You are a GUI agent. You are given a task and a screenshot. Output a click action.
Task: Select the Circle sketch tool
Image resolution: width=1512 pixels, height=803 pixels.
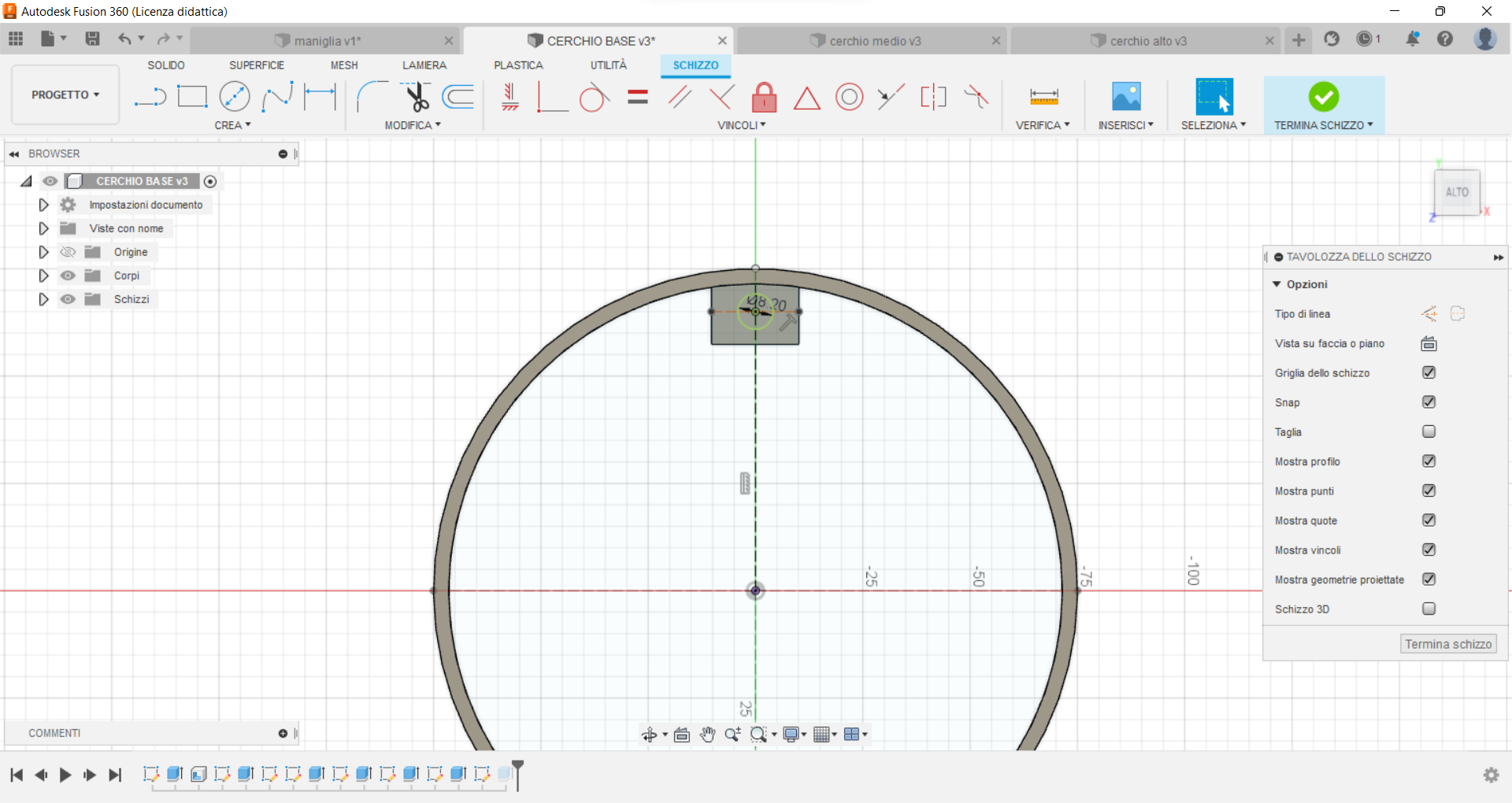pyautogui.click(x=235, y=97)
